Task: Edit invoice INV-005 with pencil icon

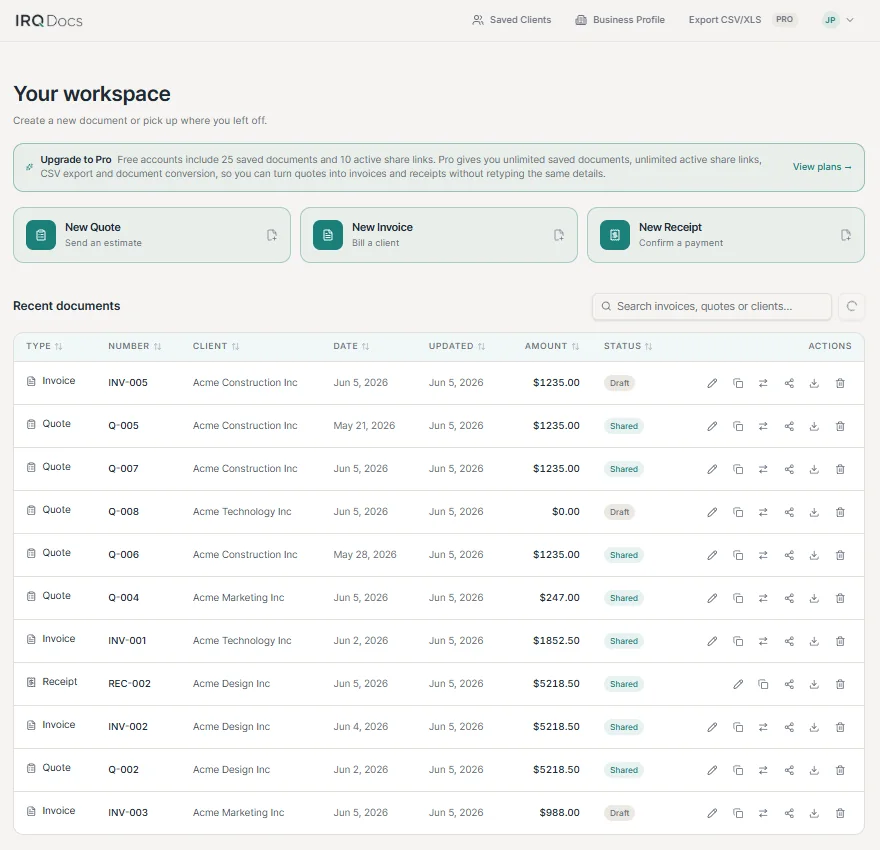Action: click(712, 383)
